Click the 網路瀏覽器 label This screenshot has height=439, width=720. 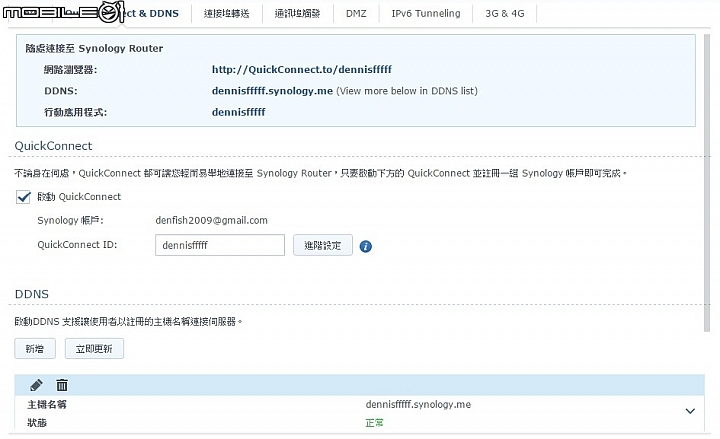point(71,70)
